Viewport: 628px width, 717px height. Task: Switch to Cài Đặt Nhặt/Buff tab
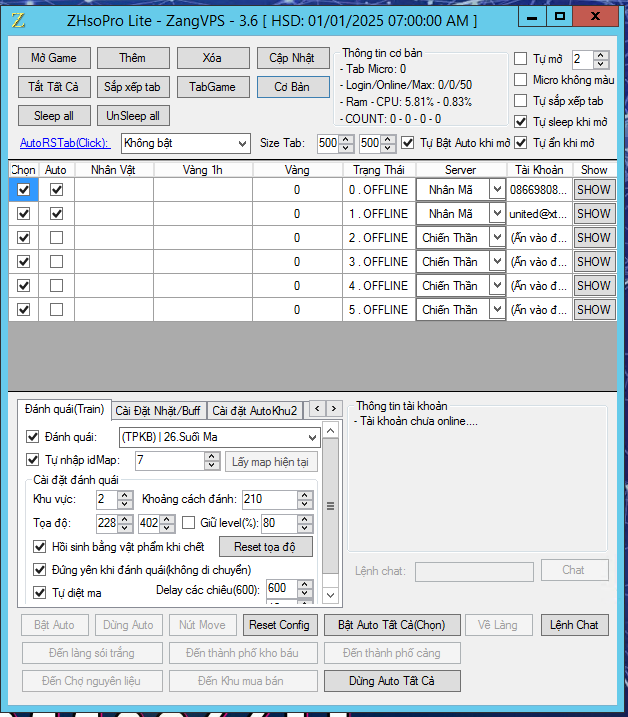pyautogui.click(x=158, y=410)
